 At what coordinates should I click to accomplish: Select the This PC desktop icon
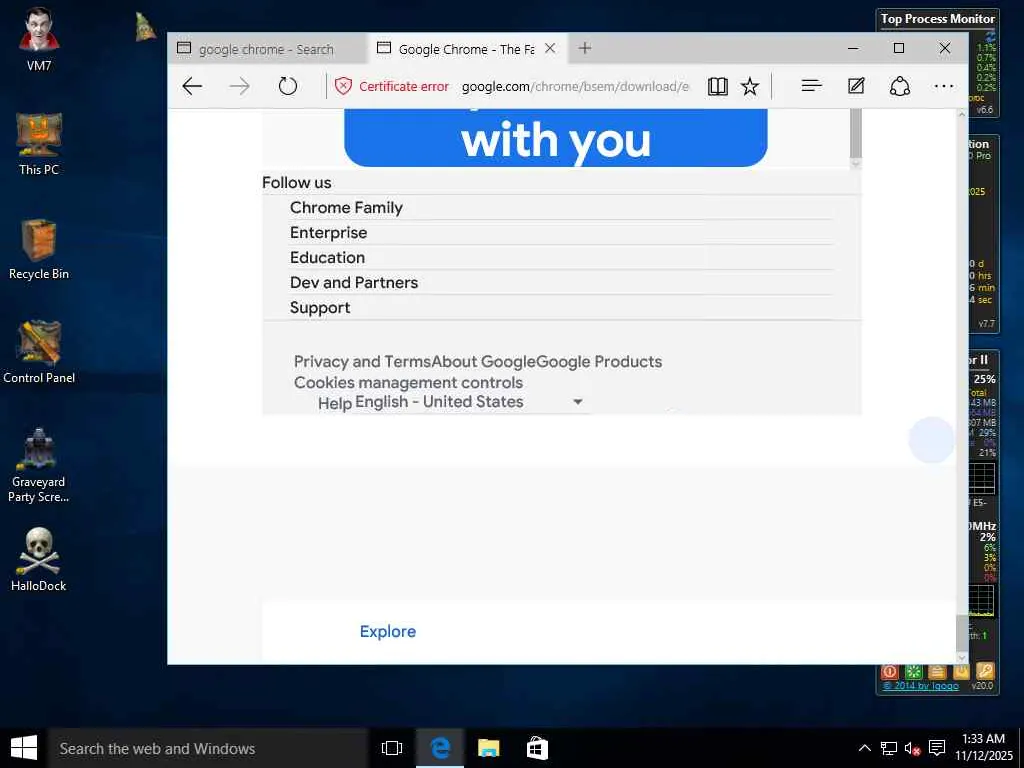[x=39, y=144]
